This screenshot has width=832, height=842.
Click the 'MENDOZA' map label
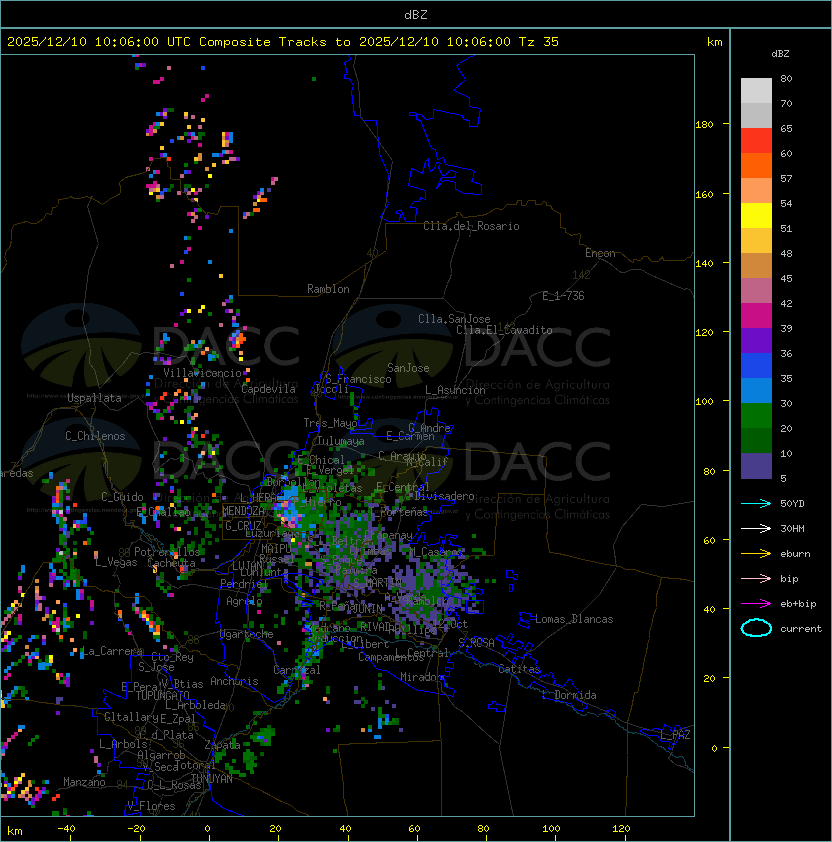[x=243, y=511]
